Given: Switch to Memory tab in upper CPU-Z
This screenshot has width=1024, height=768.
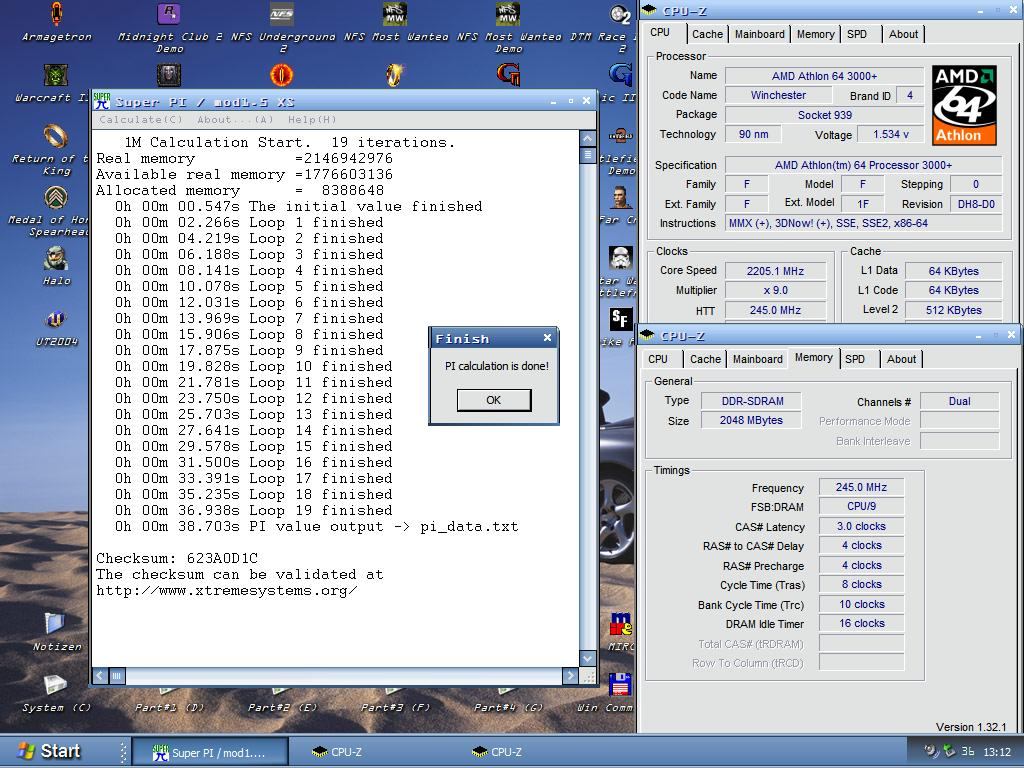Looking at the screenshot, I should click(815, 34).
